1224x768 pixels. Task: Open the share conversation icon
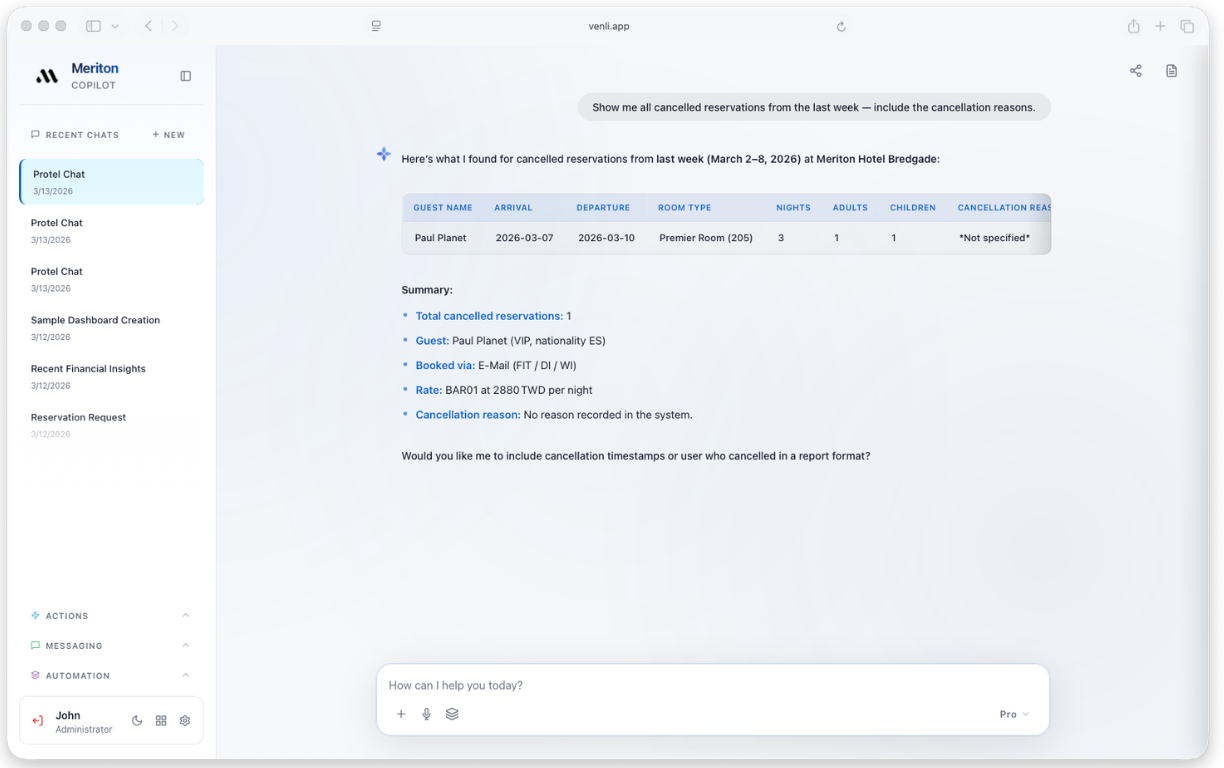tap(1136, 71)
